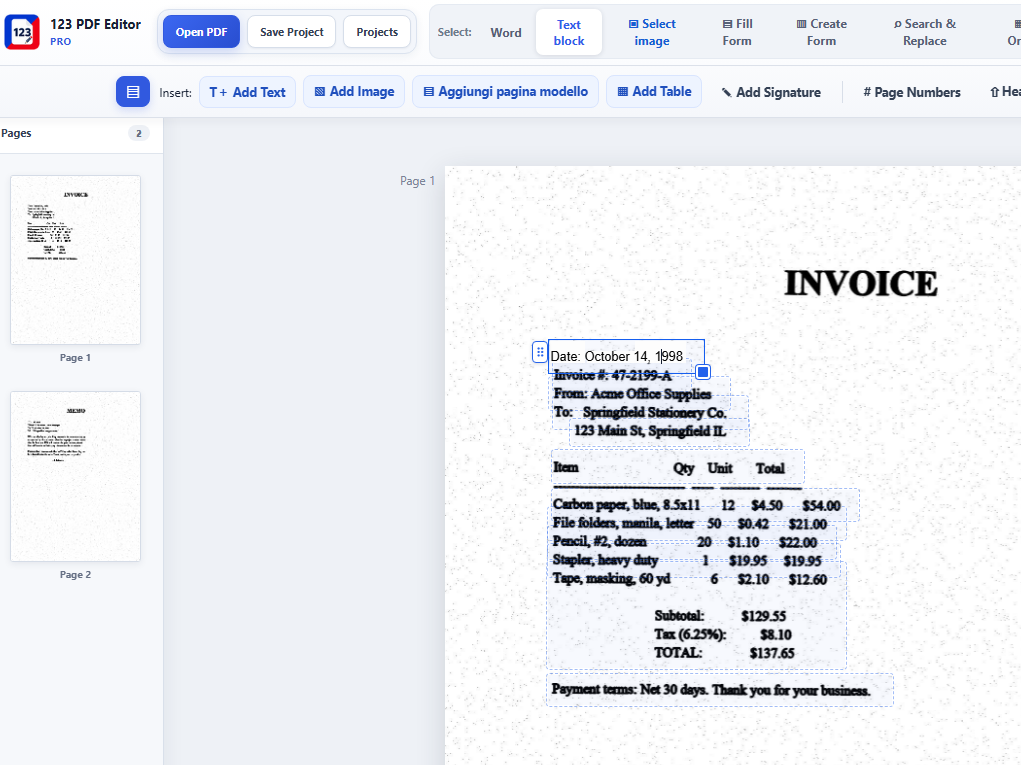Choose the Select image mode

(x=652, y=33)
